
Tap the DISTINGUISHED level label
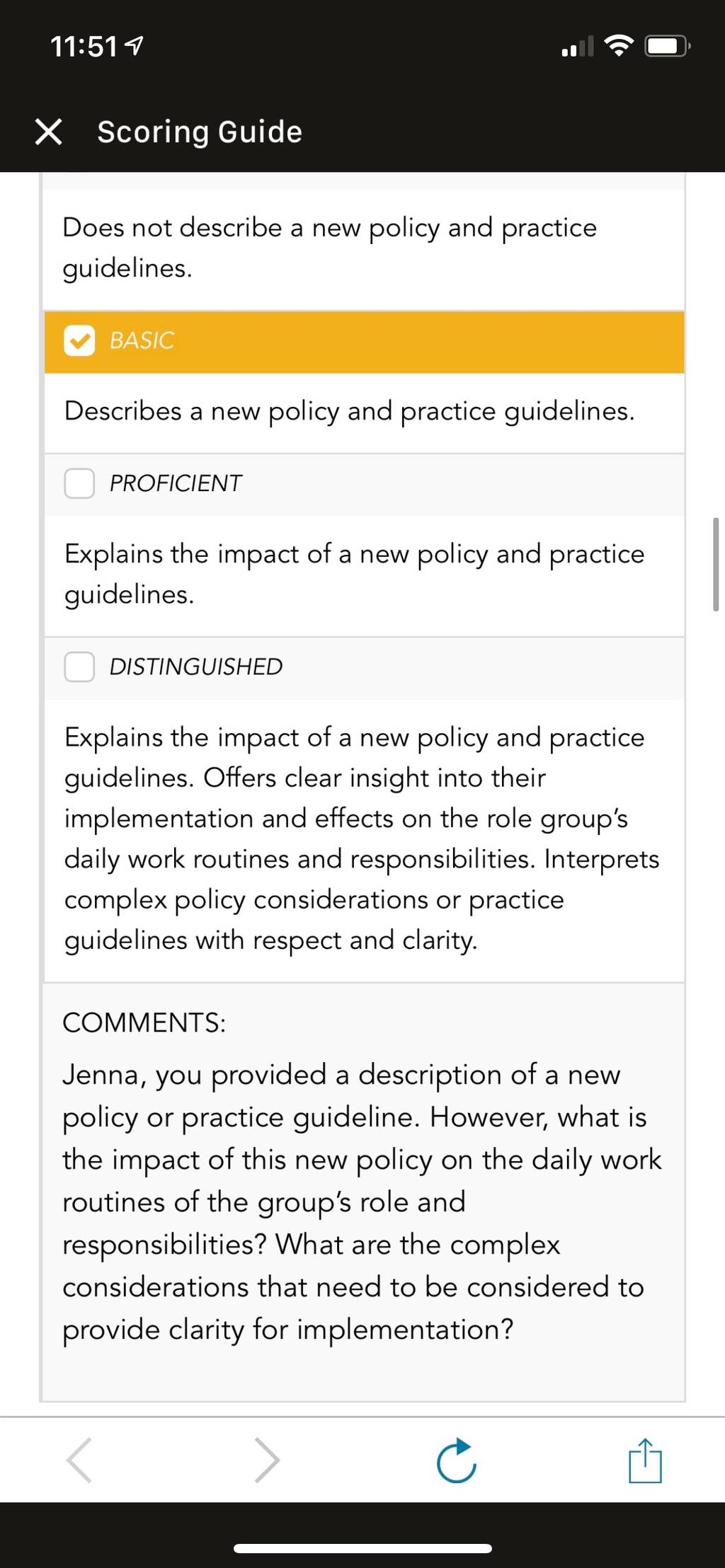(196, 667)
